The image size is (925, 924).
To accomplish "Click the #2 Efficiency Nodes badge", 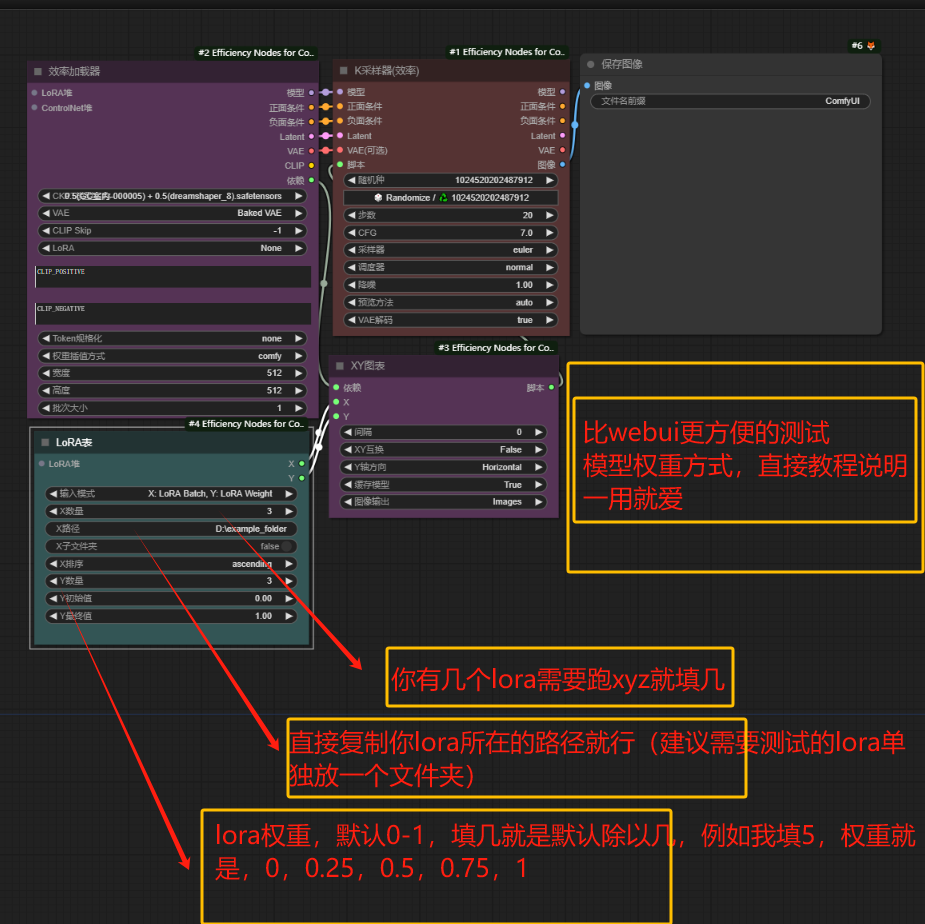I will 256,53.
